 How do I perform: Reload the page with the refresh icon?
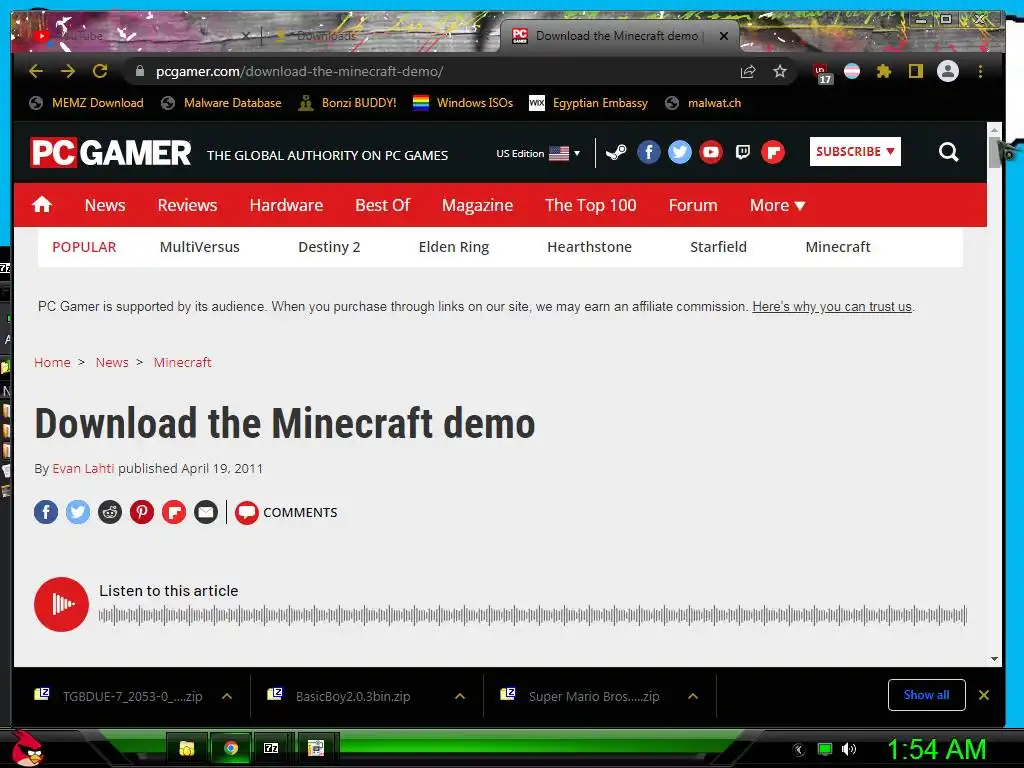(100, 71)
